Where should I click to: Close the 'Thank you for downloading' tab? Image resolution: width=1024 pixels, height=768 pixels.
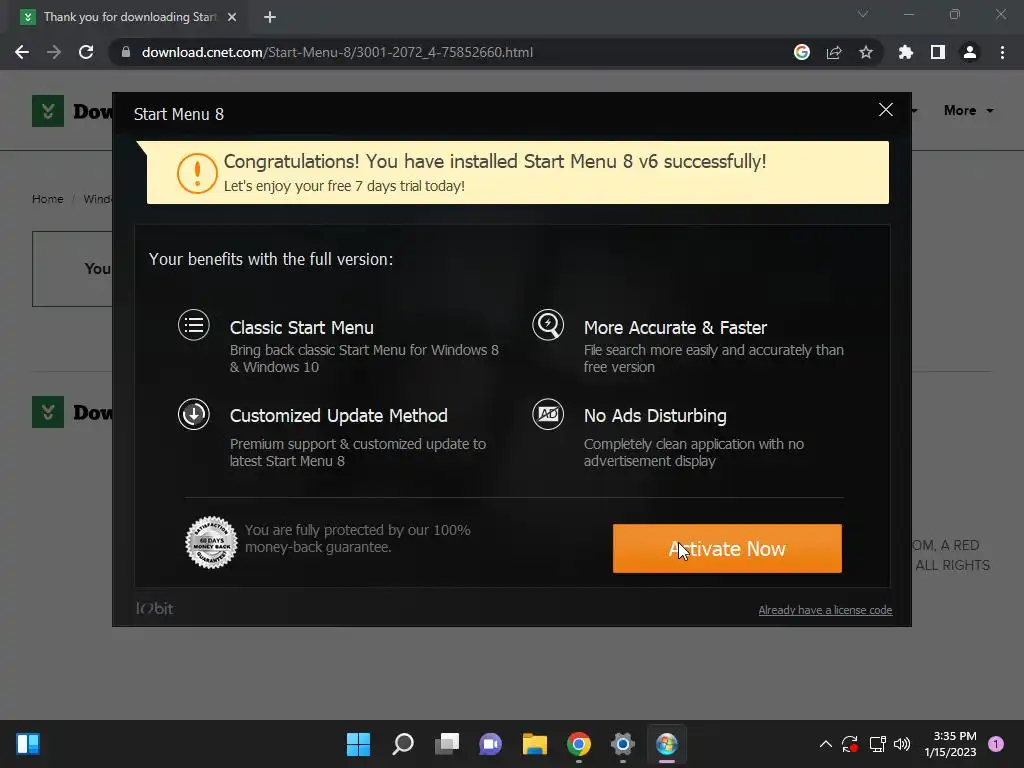[x=232, y=17]
